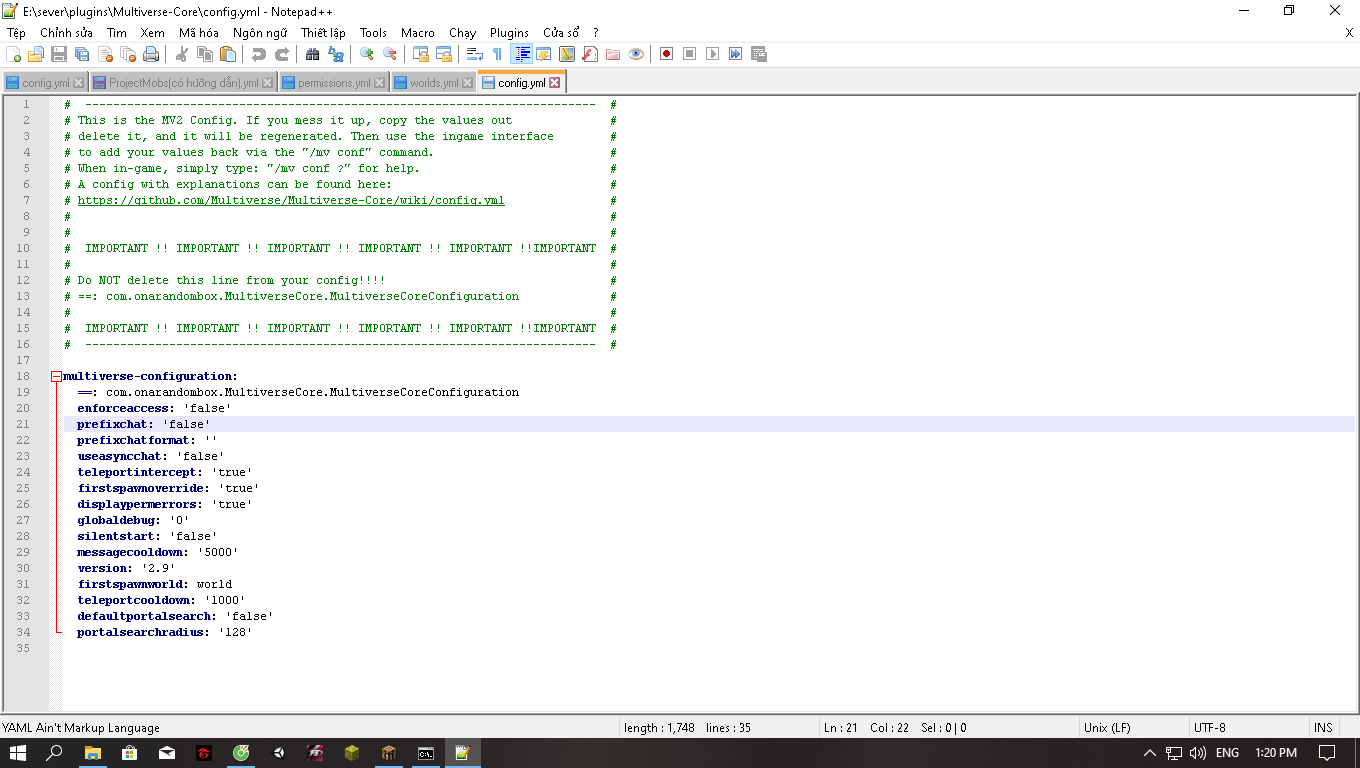1360x768 pixels.
Task: Toggle the indent guide button
Action: pos(521,54)
